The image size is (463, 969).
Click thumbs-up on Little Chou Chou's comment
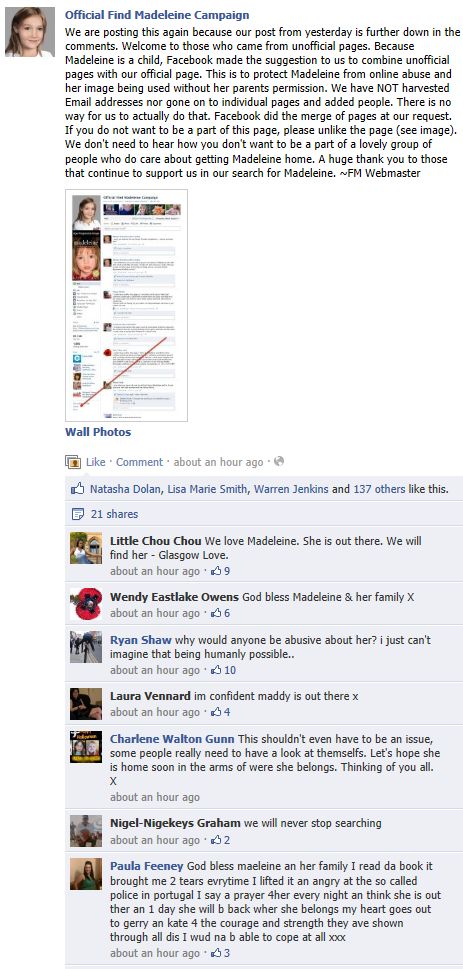pos(216,572)
